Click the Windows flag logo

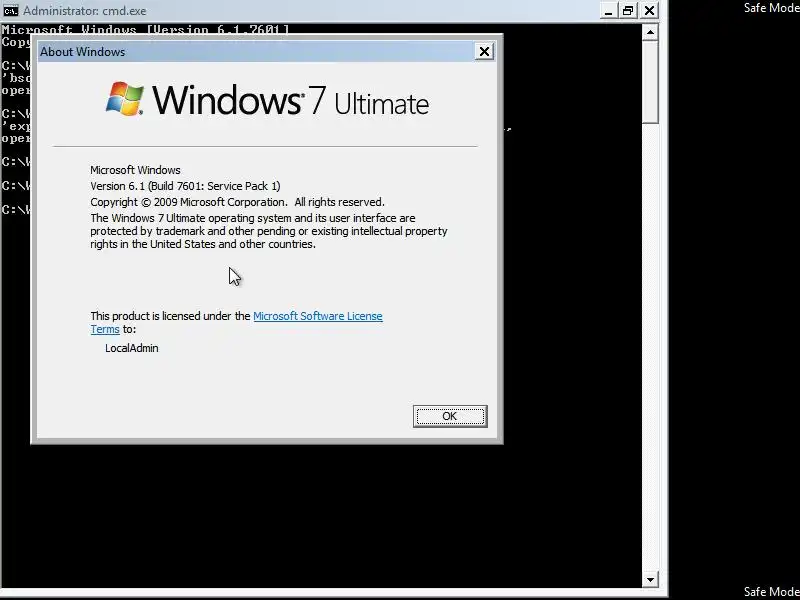(124, 98)
